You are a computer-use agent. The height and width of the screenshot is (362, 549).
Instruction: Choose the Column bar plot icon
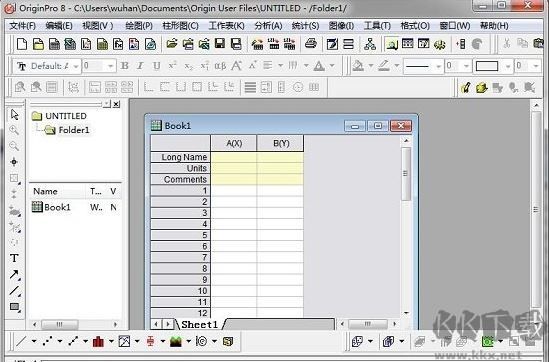tap(98, 341)
